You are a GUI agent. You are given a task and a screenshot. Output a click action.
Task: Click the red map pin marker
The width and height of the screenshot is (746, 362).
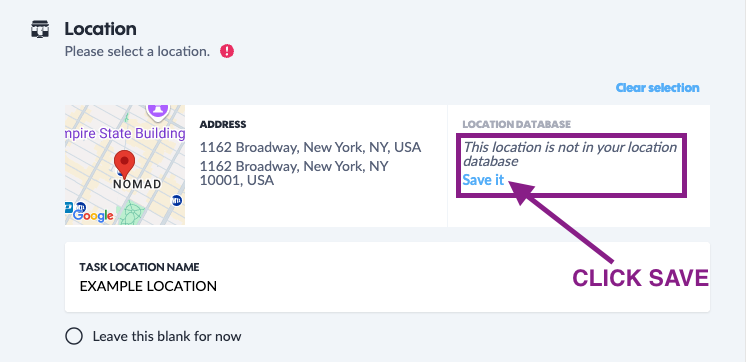click(x=125, y=164)
